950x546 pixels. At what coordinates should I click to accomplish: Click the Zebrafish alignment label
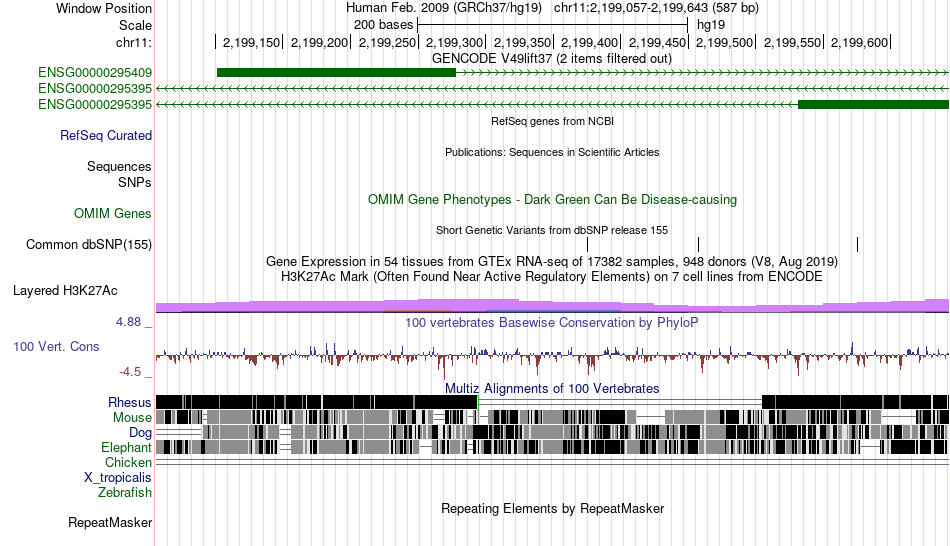click(x=125, y=493)
